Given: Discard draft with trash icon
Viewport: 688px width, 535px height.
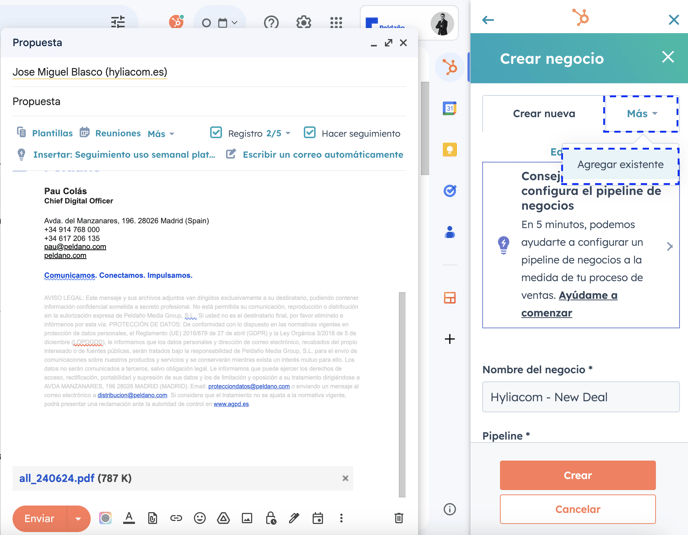Looking at the screenshot, I should tap(399, 518).
